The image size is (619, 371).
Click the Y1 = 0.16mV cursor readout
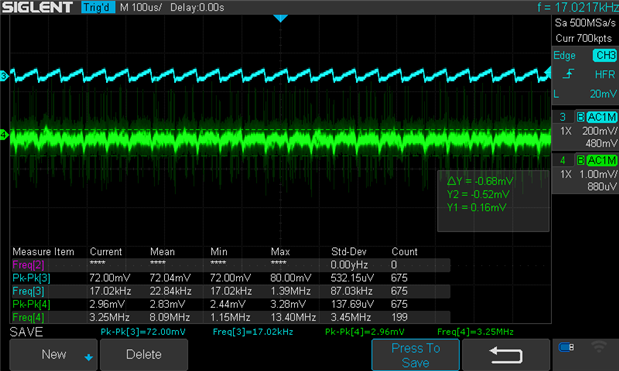[476, 207]
